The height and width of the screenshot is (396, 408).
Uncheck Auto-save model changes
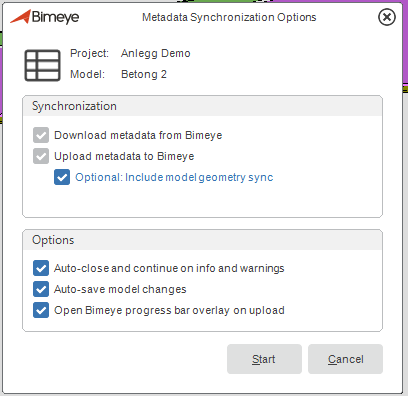41,289
